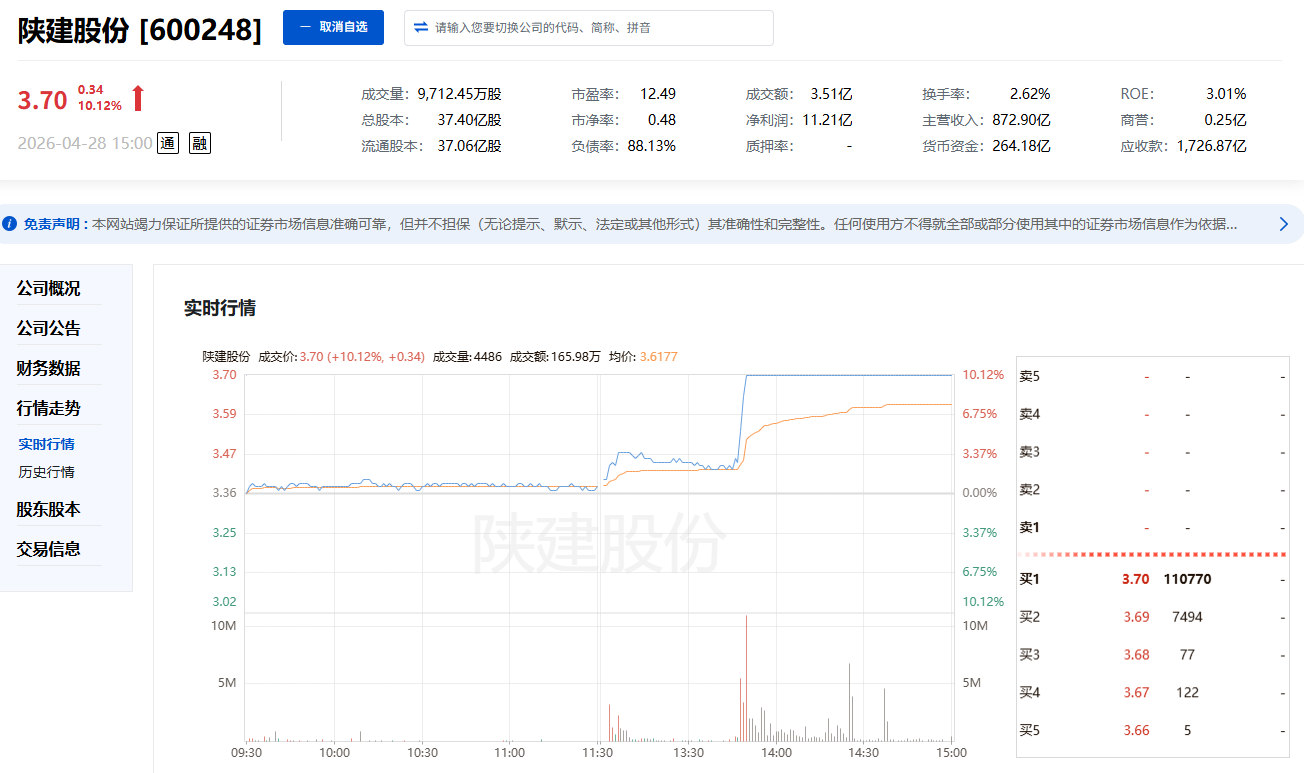Click the 净利润 value 11.21亿

click(827, 120)
